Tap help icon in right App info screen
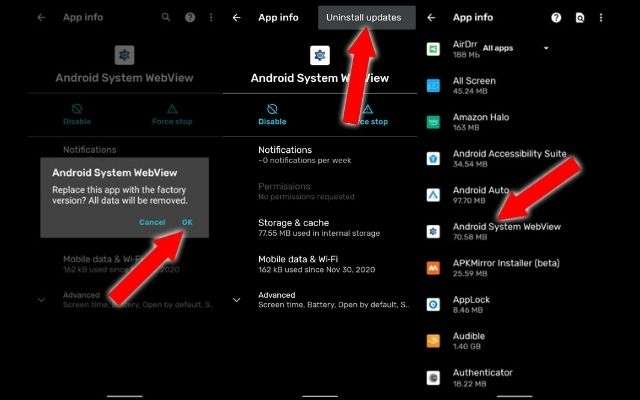 click(x=556, y=18)
